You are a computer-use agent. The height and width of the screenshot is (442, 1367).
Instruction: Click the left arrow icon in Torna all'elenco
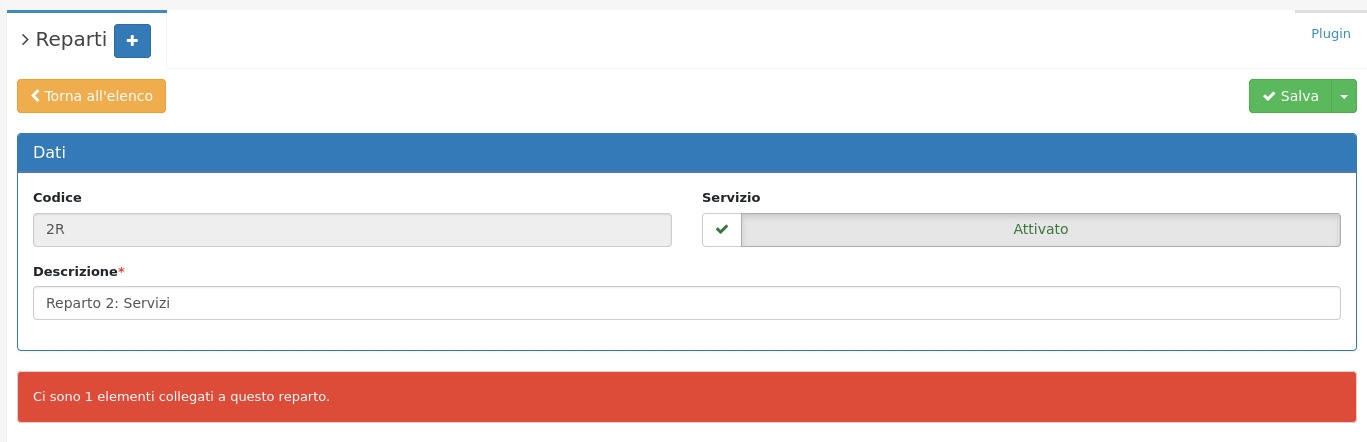point(36,96)
